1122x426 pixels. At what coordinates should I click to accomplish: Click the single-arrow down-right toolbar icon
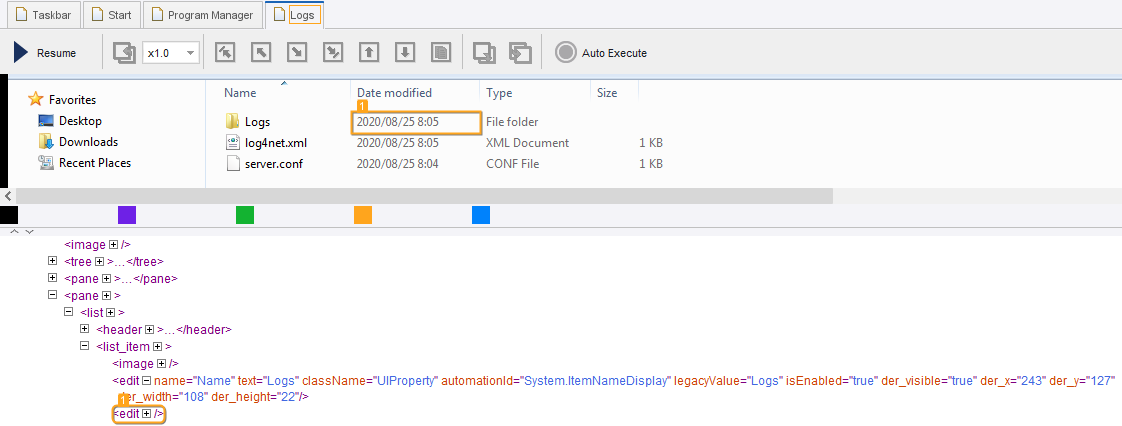click(x=297, y=53)
